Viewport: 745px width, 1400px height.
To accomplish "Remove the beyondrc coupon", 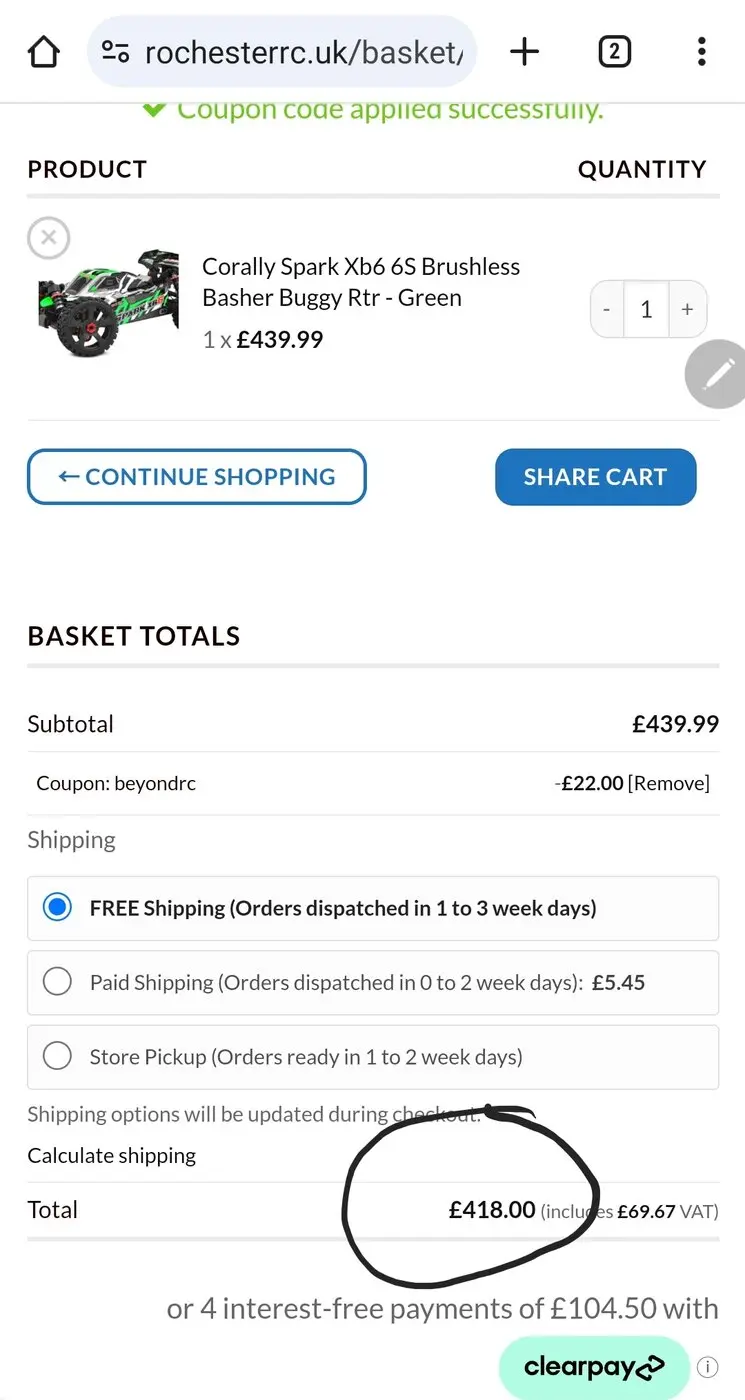I will click(x=669, y=783).
